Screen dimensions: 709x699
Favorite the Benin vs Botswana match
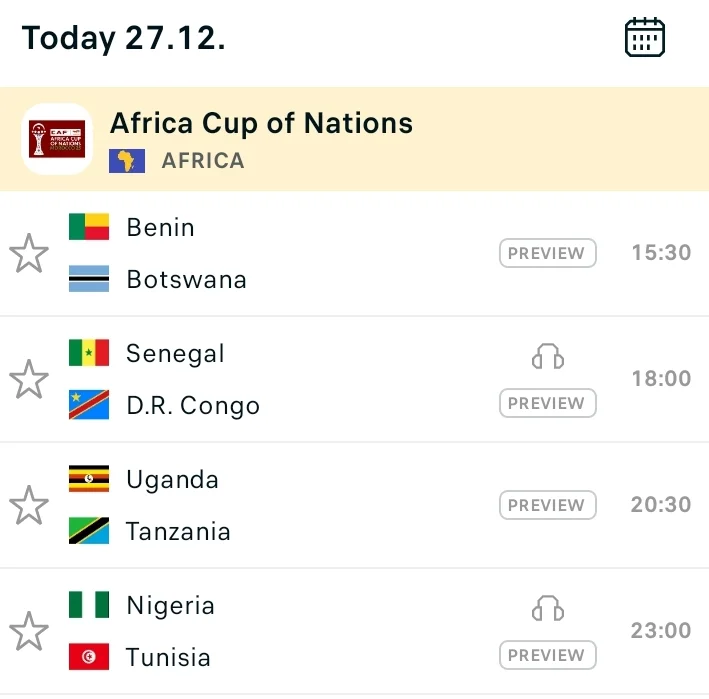29,254
